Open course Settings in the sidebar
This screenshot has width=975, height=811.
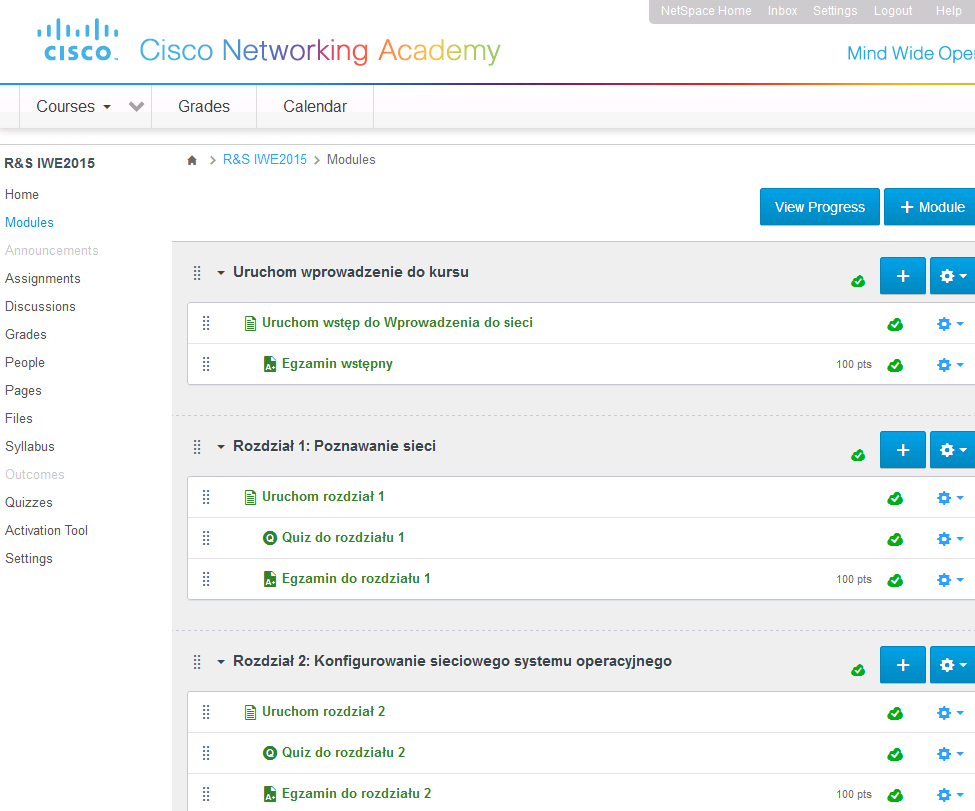click(29, 559)
